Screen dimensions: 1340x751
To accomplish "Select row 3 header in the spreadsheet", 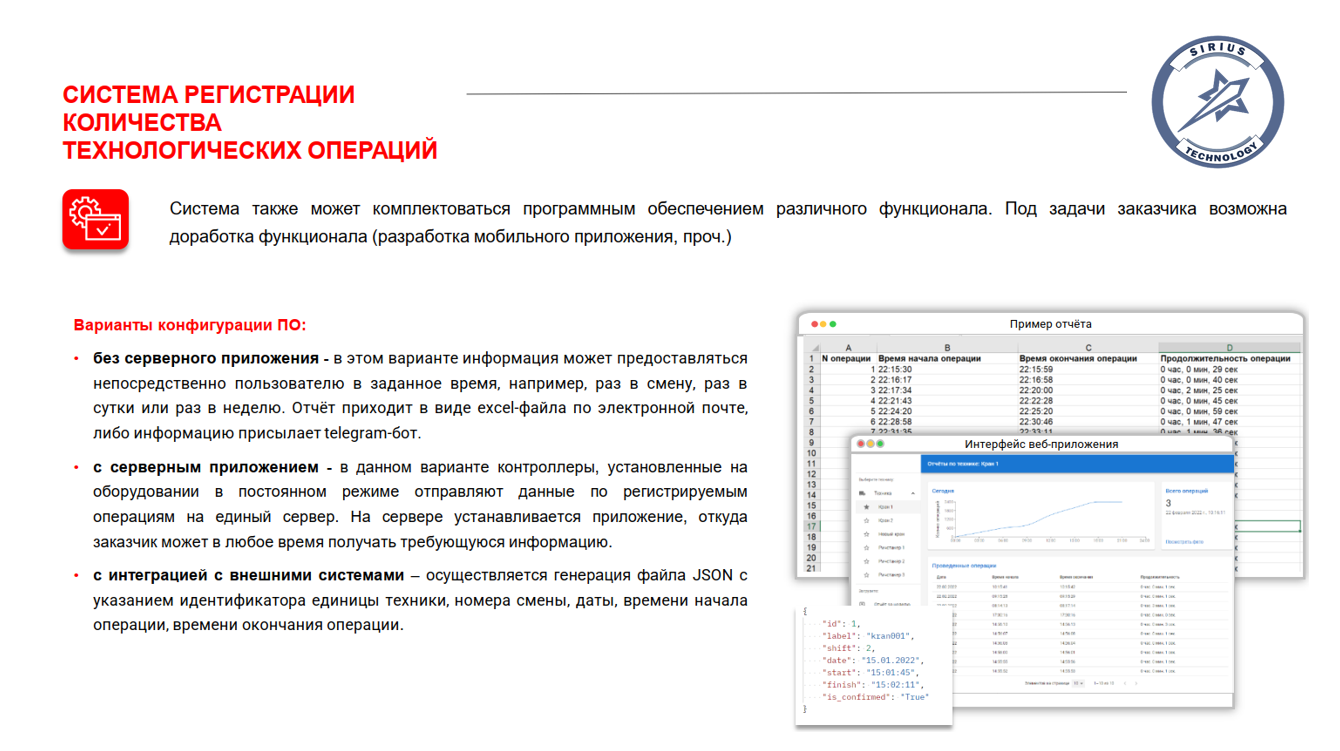I will [x=811, y=380].
